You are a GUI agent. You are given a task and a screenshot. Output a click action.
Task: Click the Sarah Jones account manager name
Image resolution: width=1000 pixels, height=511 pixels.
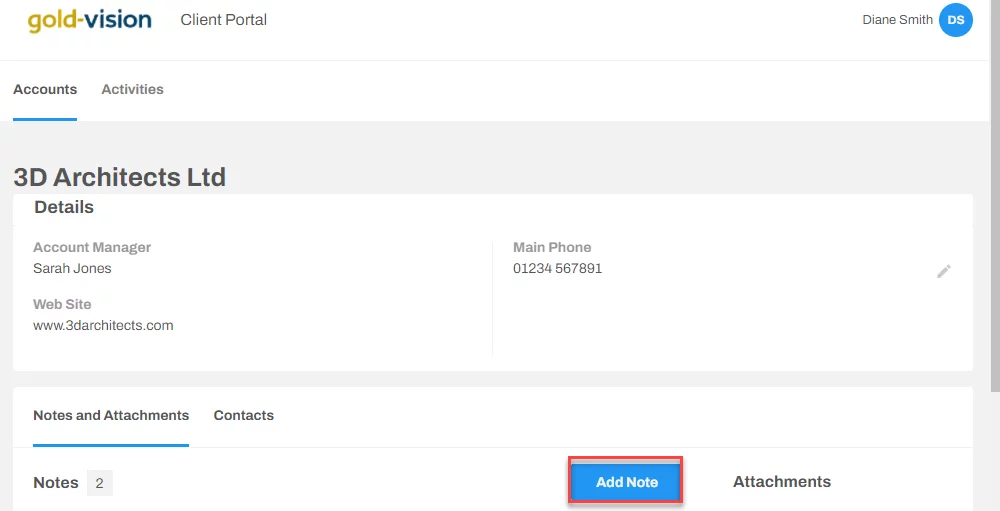click(72, 269)
